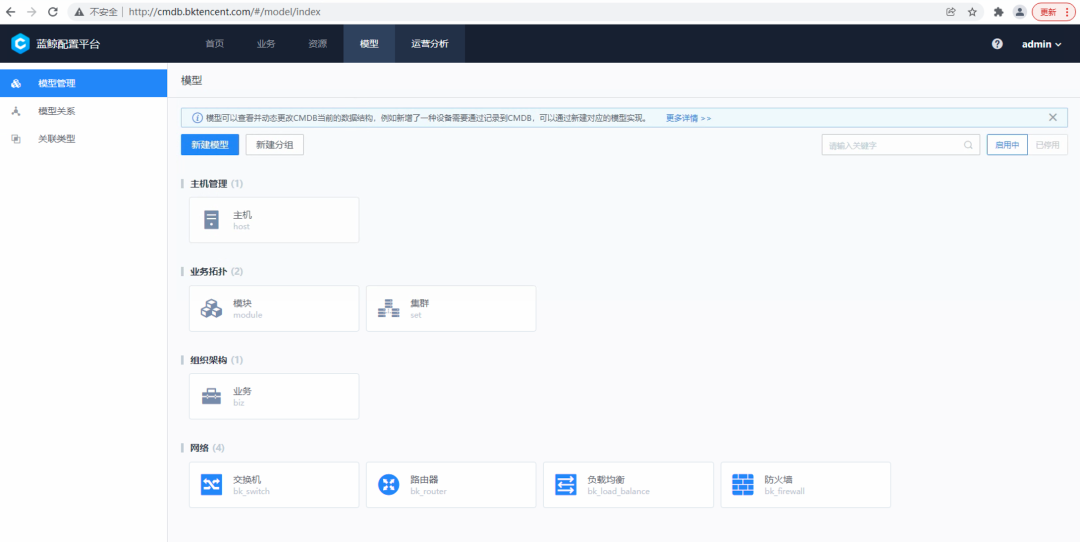Click the 集群 set icon
Image resolution: width=1080 pixels, height=542 pixels.
pos(388,308)
